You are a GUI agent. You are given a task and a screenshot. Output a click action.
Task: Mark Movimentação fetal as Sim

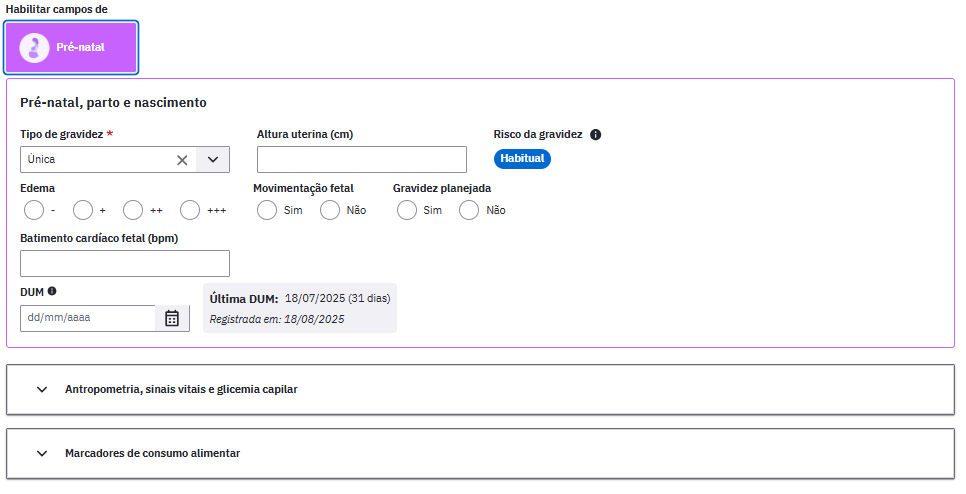[x=267, y=210]
